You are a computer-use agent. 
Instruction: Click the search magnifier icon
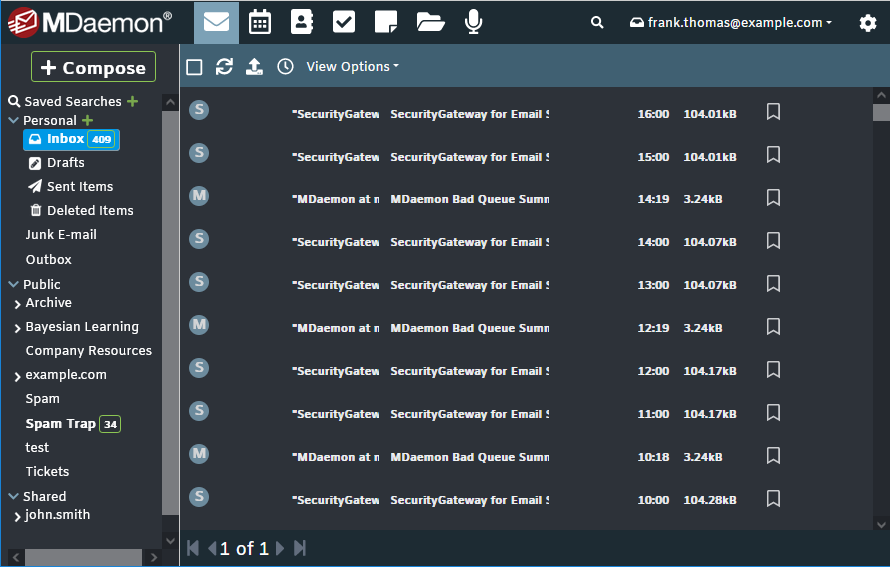click(x=597, y=22)
